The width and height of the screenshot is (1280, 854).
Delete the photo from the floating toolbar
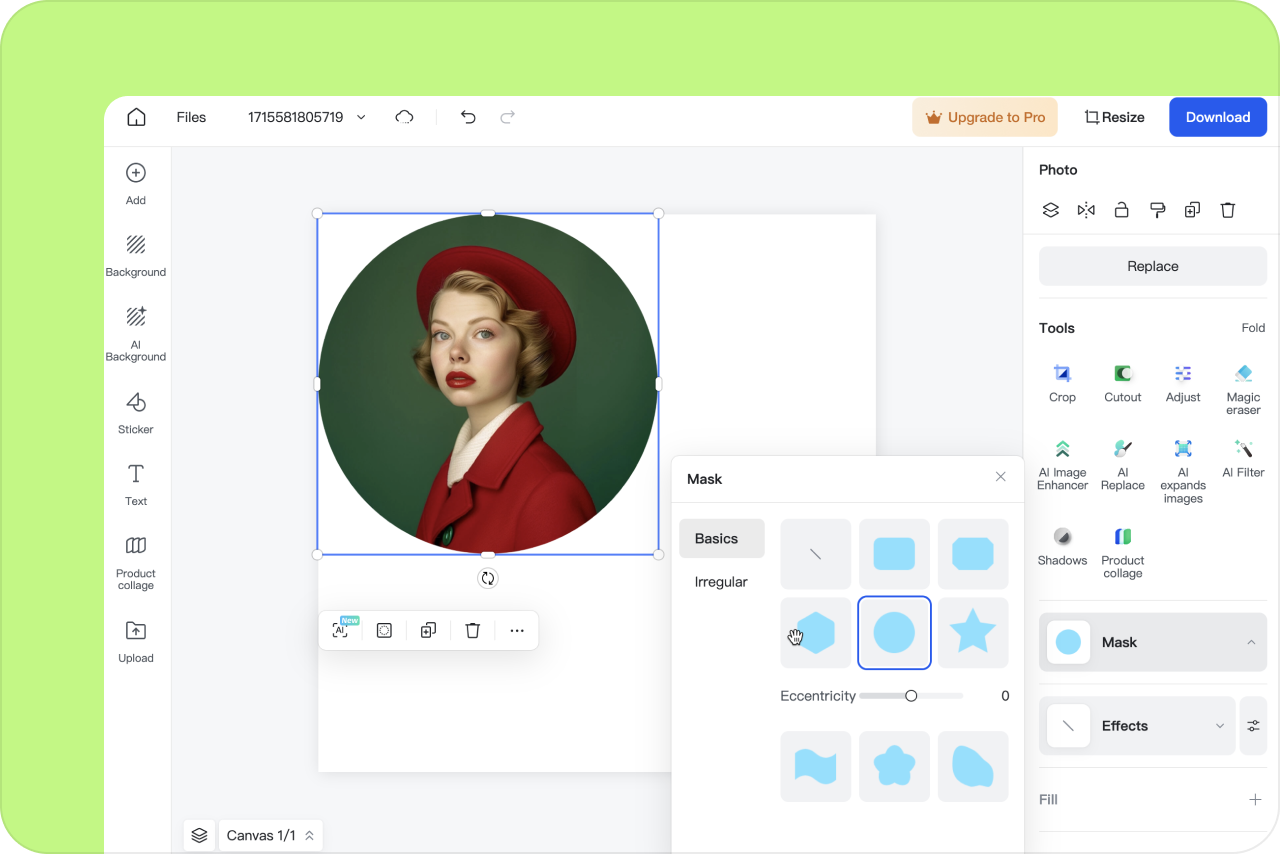(x=473, y=630)
